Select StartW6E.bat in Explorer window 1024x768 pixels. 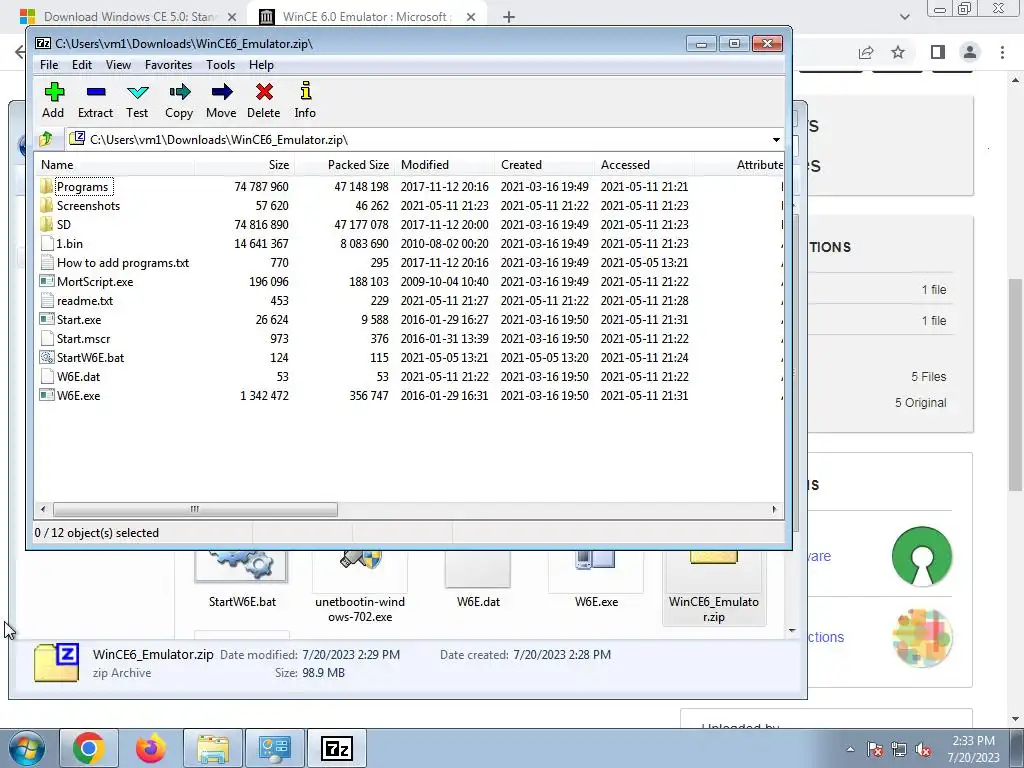[x=242, y=581]
